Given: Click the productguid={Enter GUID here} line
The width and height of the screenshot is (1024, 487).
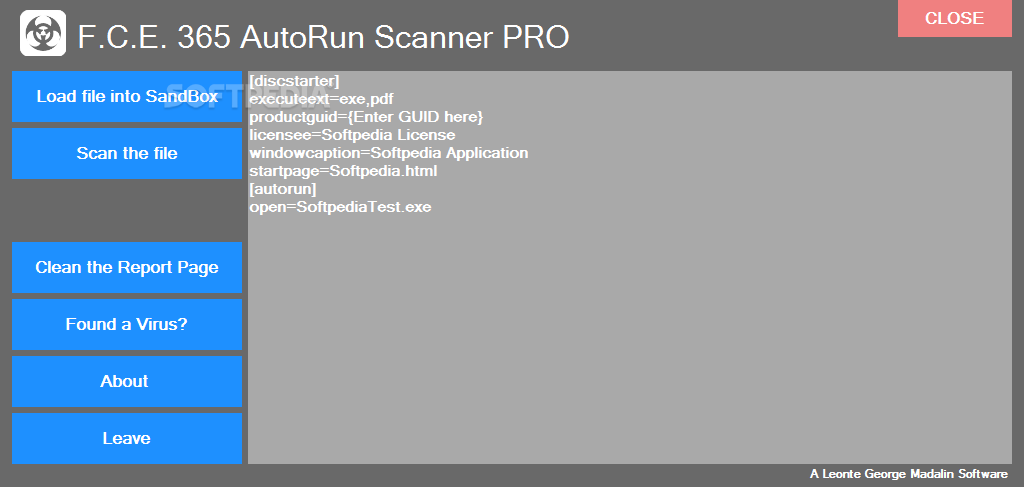Looking at the screenshot, I should pos(366,118).
